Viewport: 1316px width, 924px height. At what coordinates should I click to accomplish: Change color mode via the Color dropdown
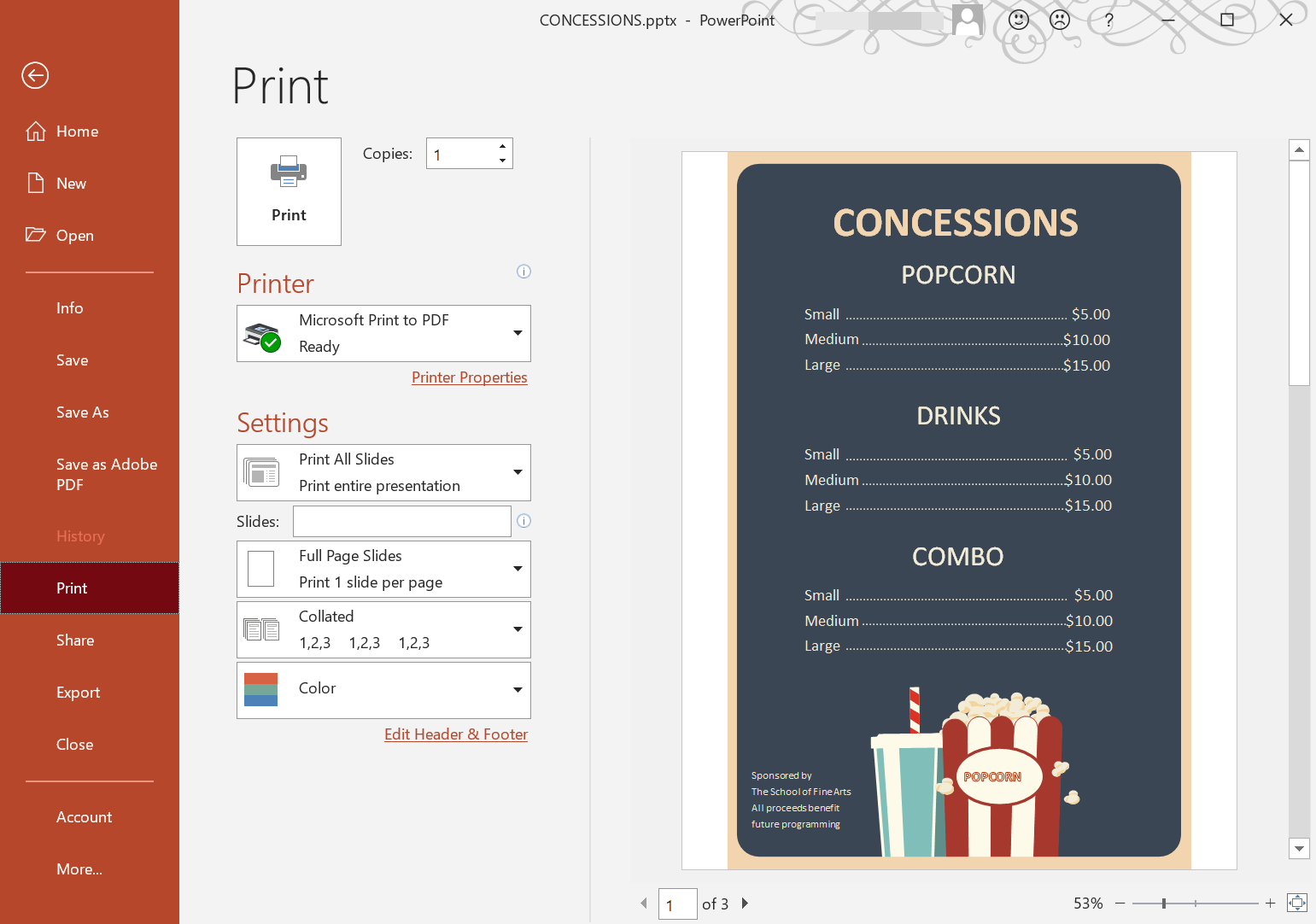518,689
